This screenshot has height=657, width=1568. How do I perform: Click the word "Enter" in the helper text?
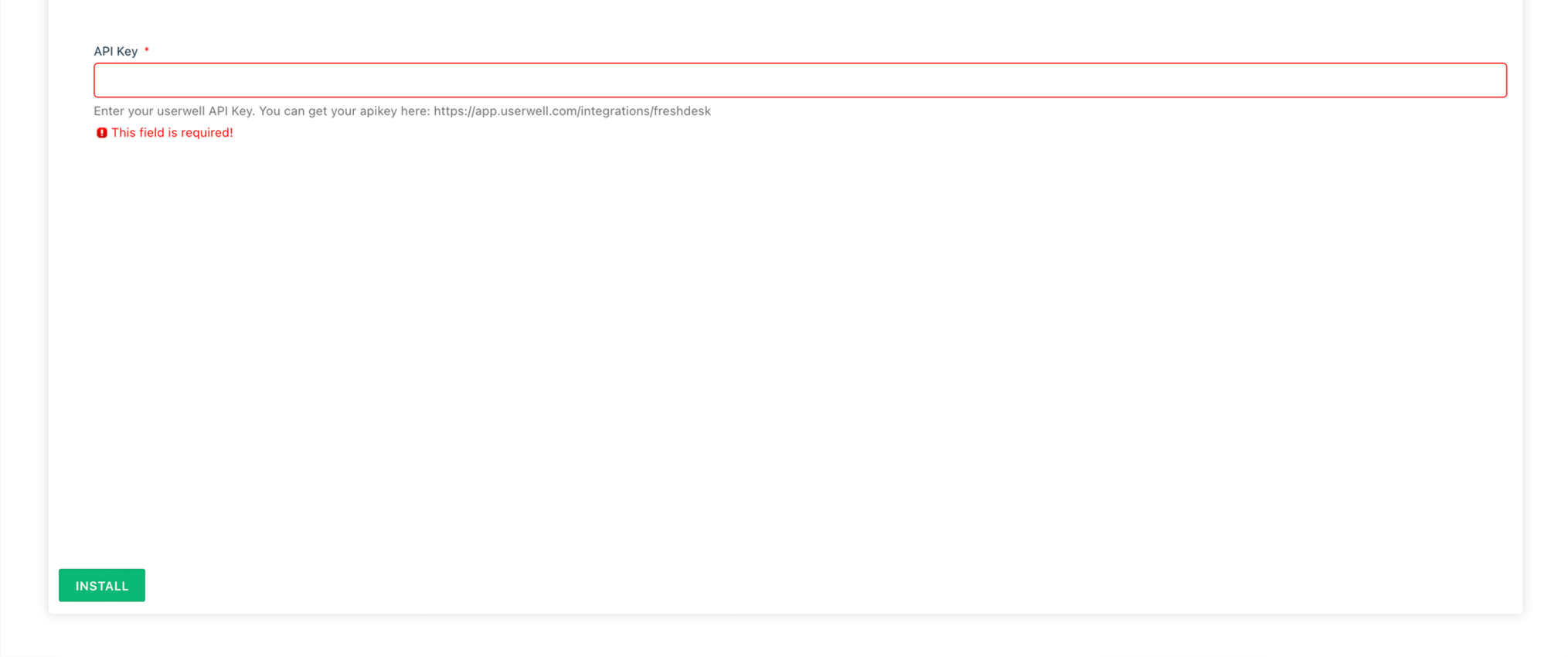(109, 111)
